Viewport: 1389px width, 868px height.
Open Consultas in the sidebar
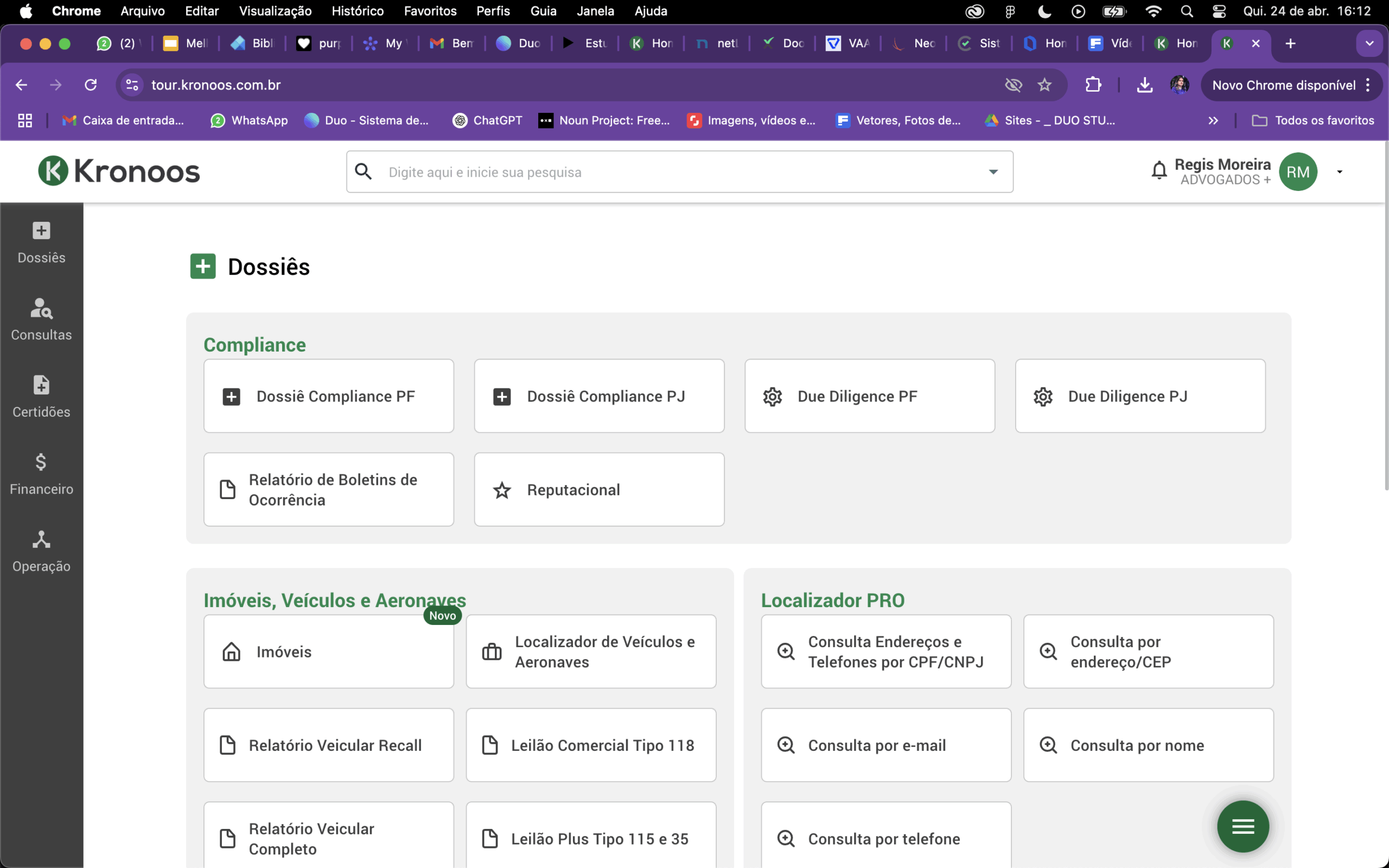point(41,319)
